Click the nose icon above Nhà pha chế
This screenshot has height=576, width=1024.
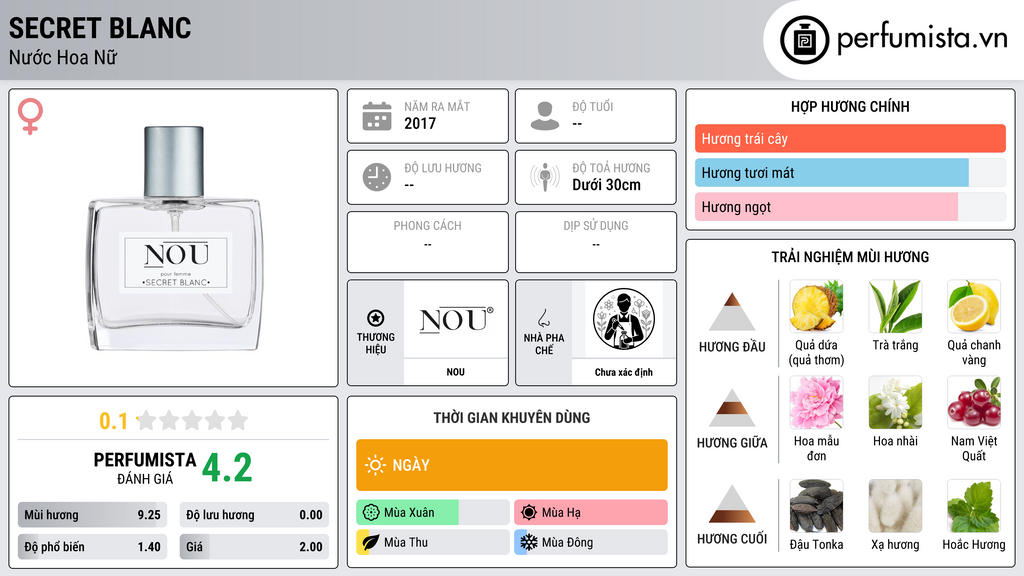pyautogui.click(x=543, y=318)
